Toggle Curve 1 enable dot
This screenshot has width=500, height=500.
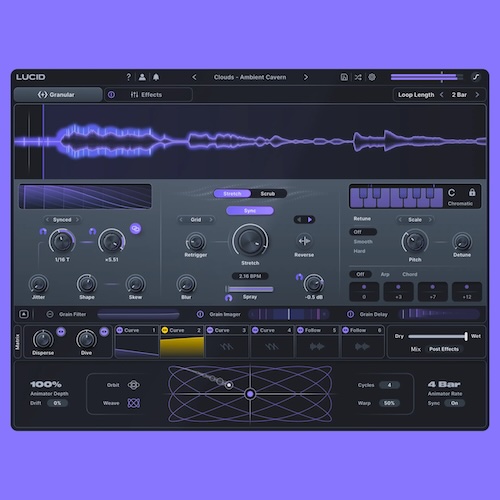[x=120, y=330]
